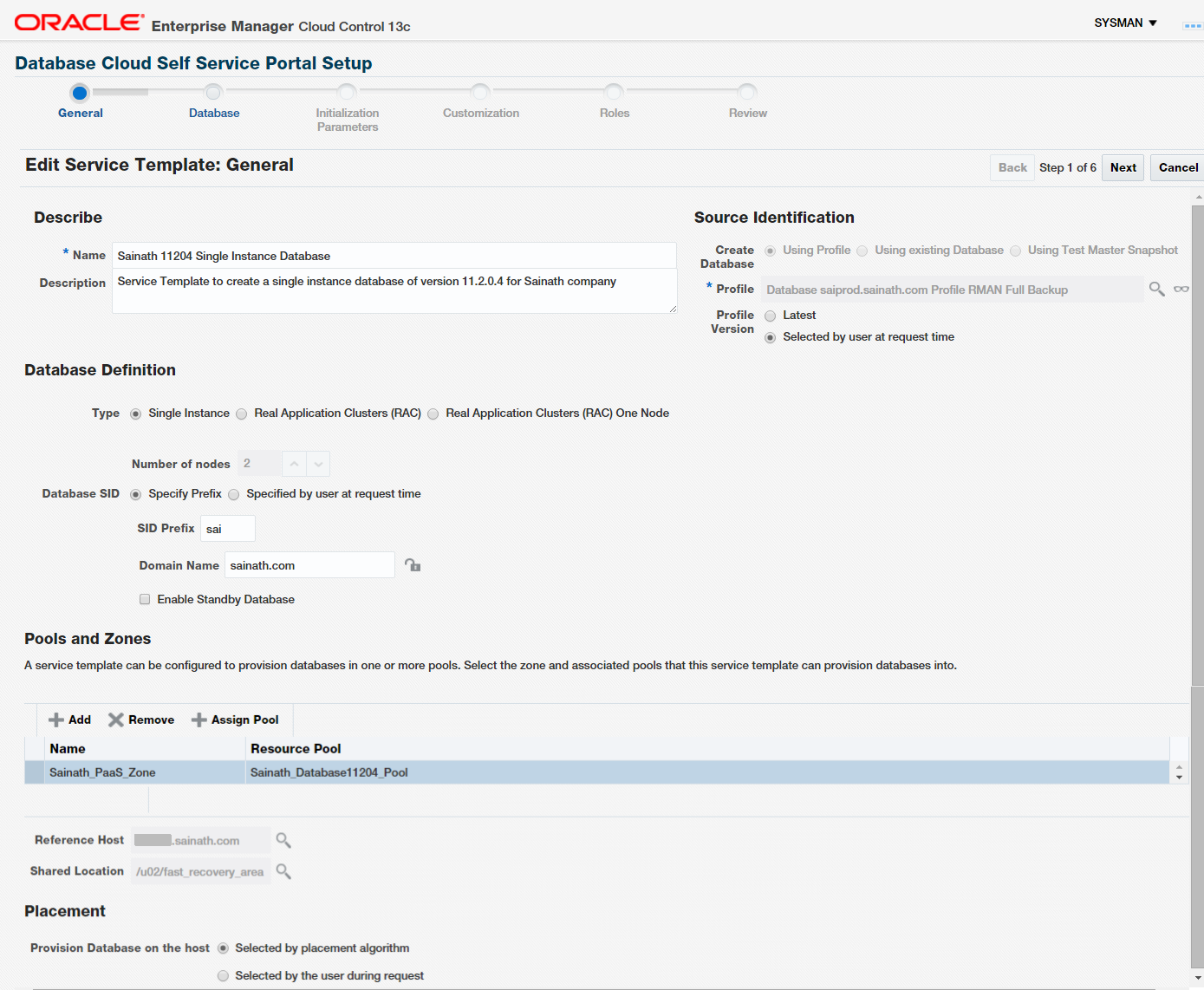Click the Remove zone X icon

coord(115,720)
